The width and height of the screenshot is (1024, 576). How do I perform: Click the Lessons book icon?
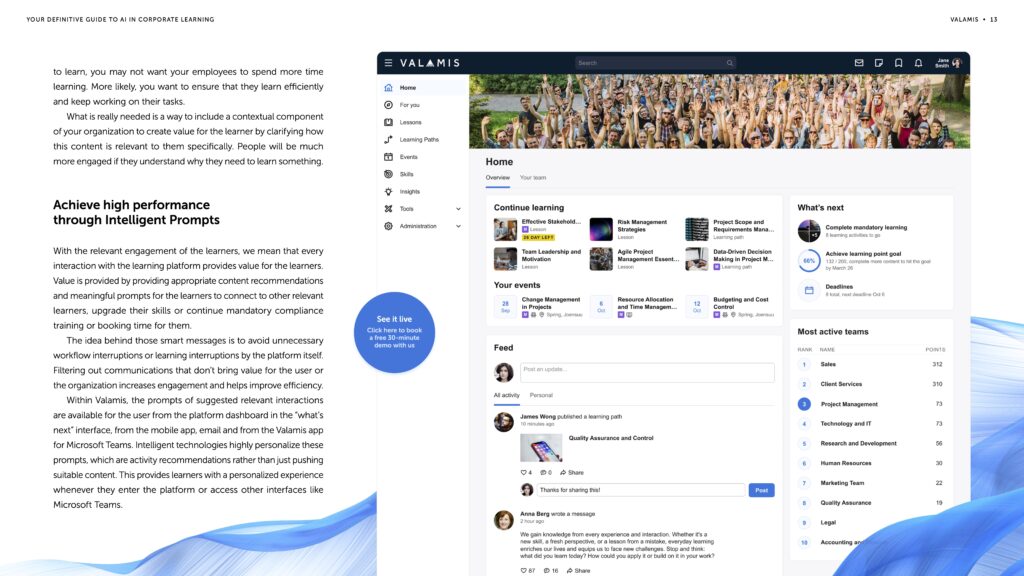tap(389, 122)
